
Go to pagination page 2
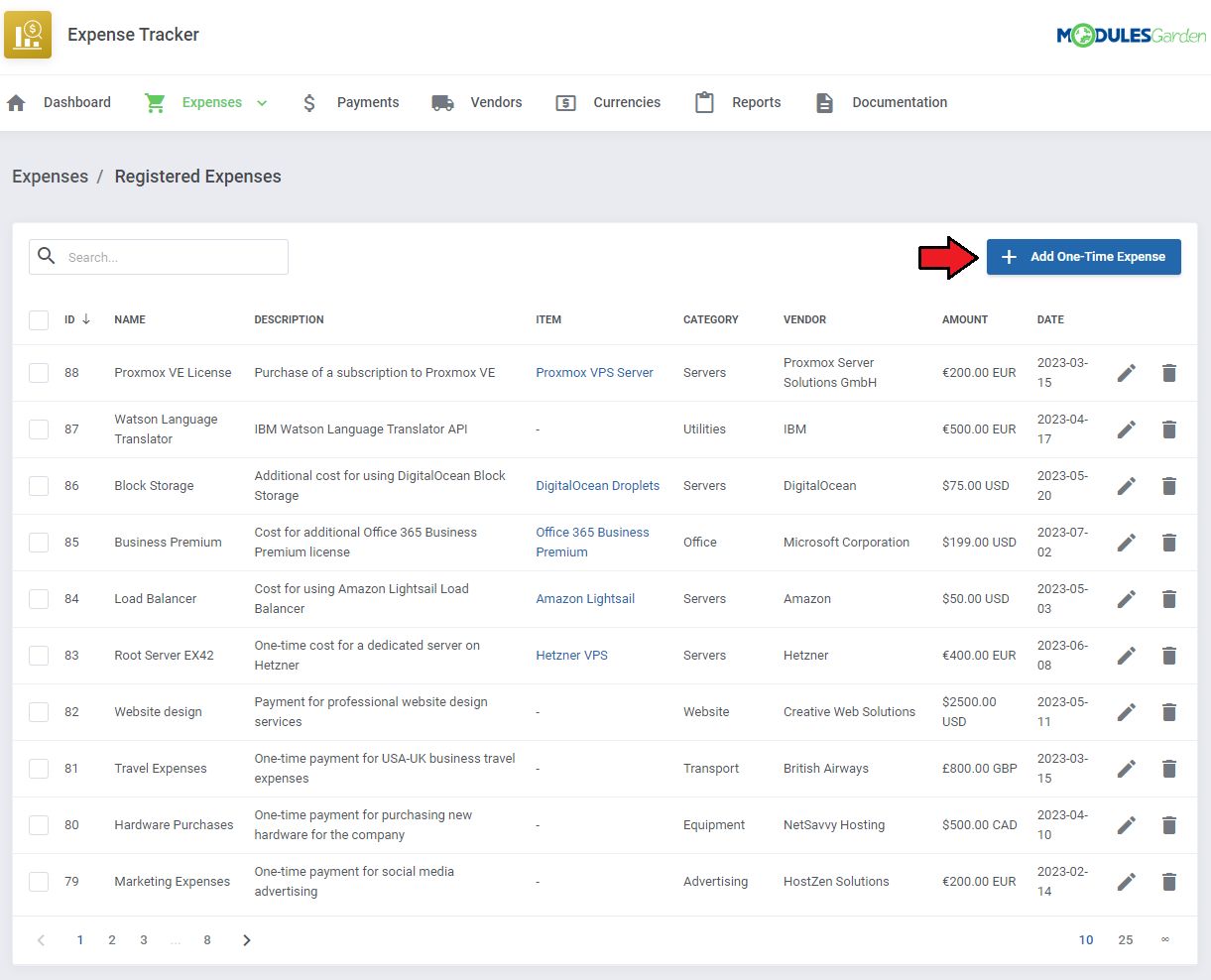112,940
